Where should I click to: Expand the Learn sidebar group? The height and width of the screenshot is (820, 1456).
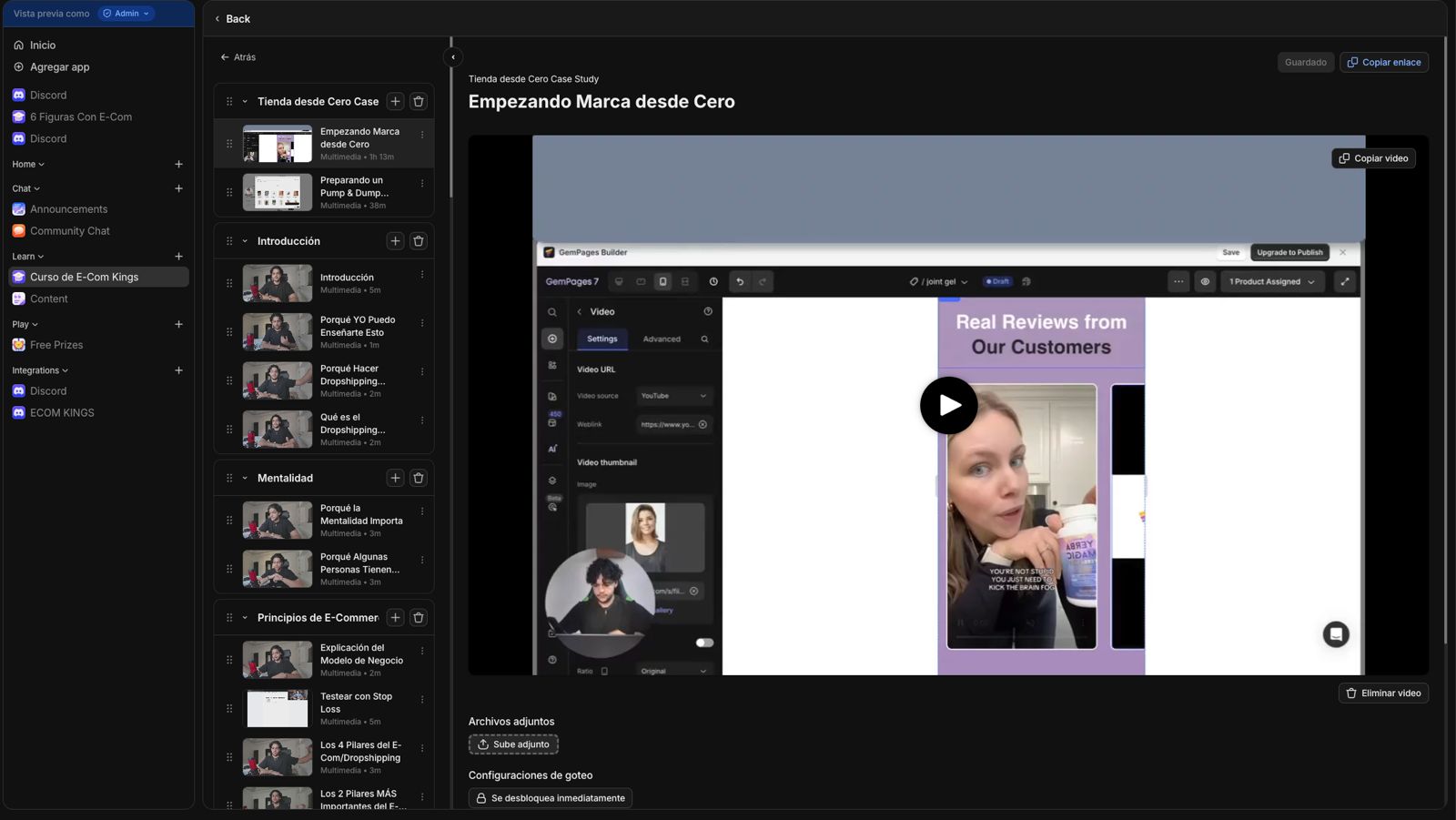coord(28,257)
